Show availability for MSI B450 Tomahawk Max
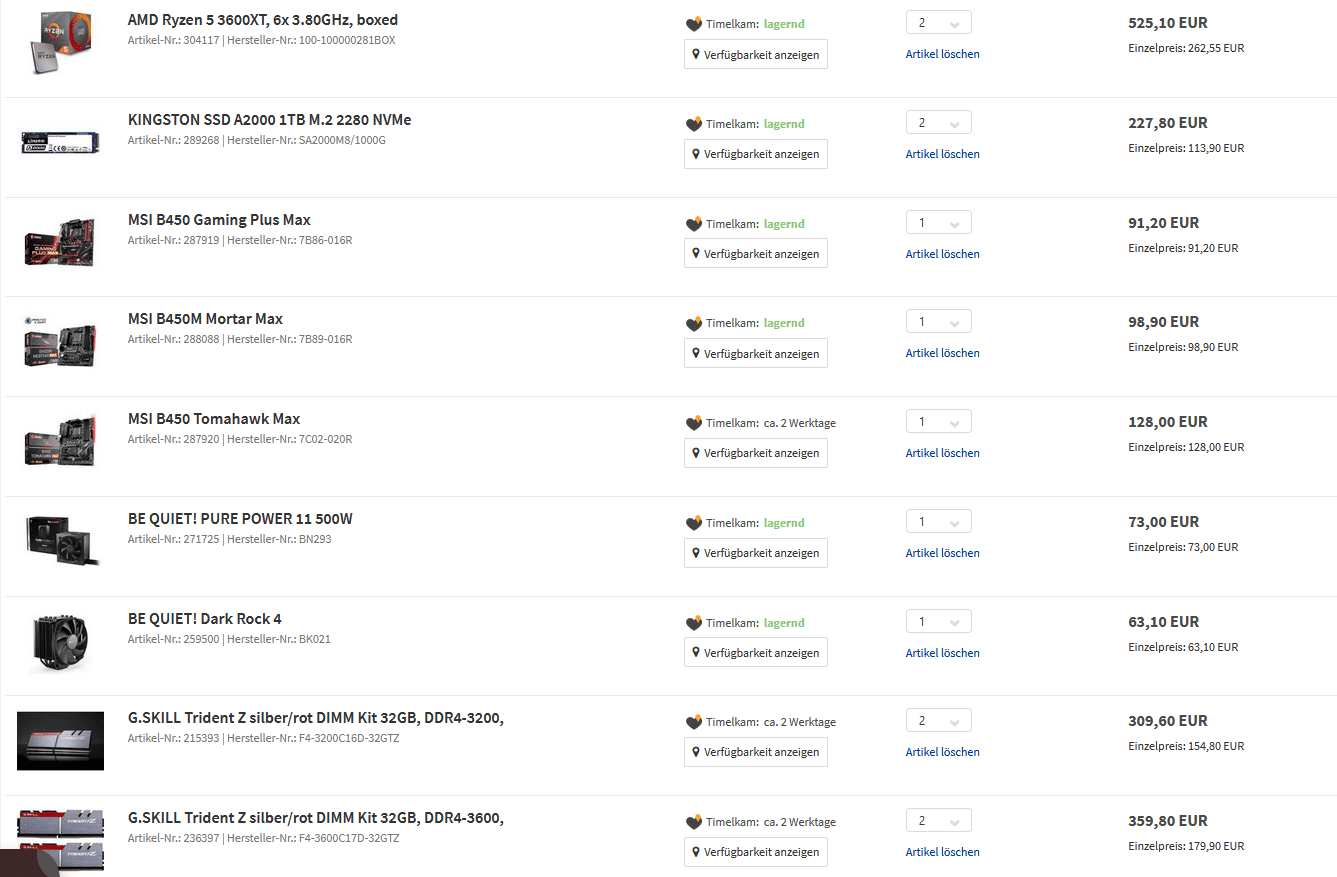1337x877 pixels. point(756,453)
